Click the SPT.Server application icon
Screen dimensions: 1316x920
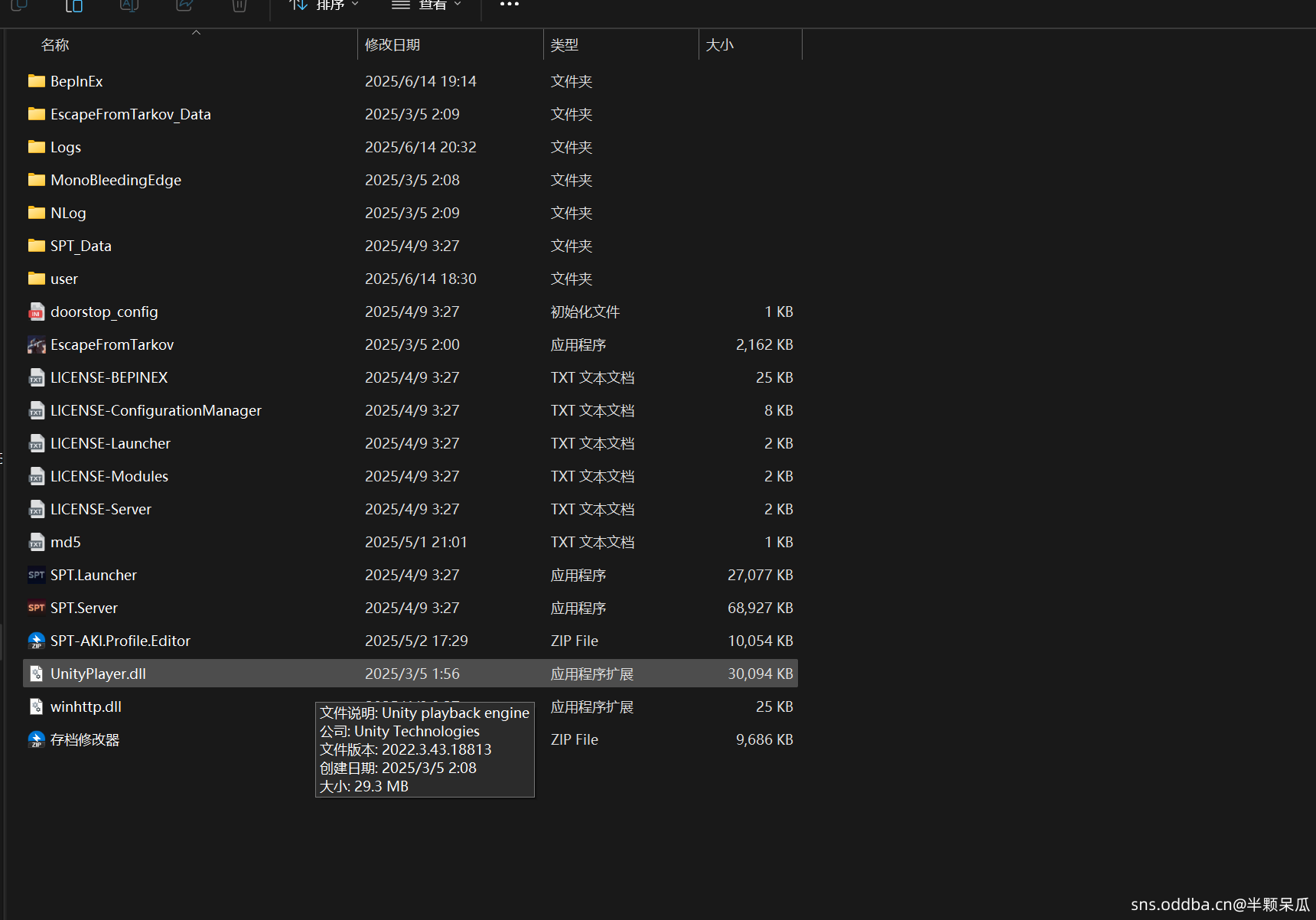coord(36,608)
